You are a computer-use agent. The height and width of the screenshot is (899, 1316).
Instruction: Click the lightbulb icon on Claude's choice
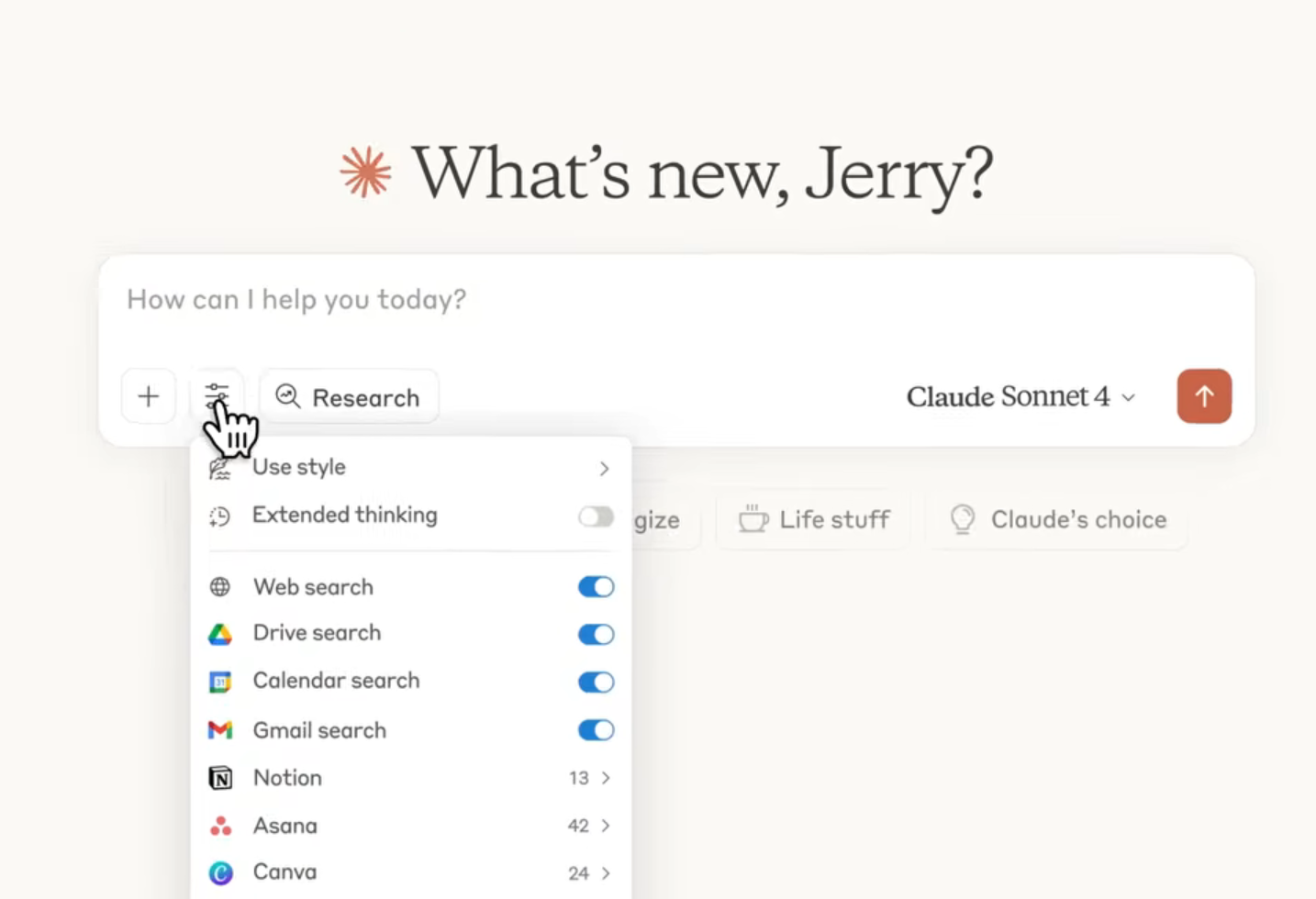[962, 519]
